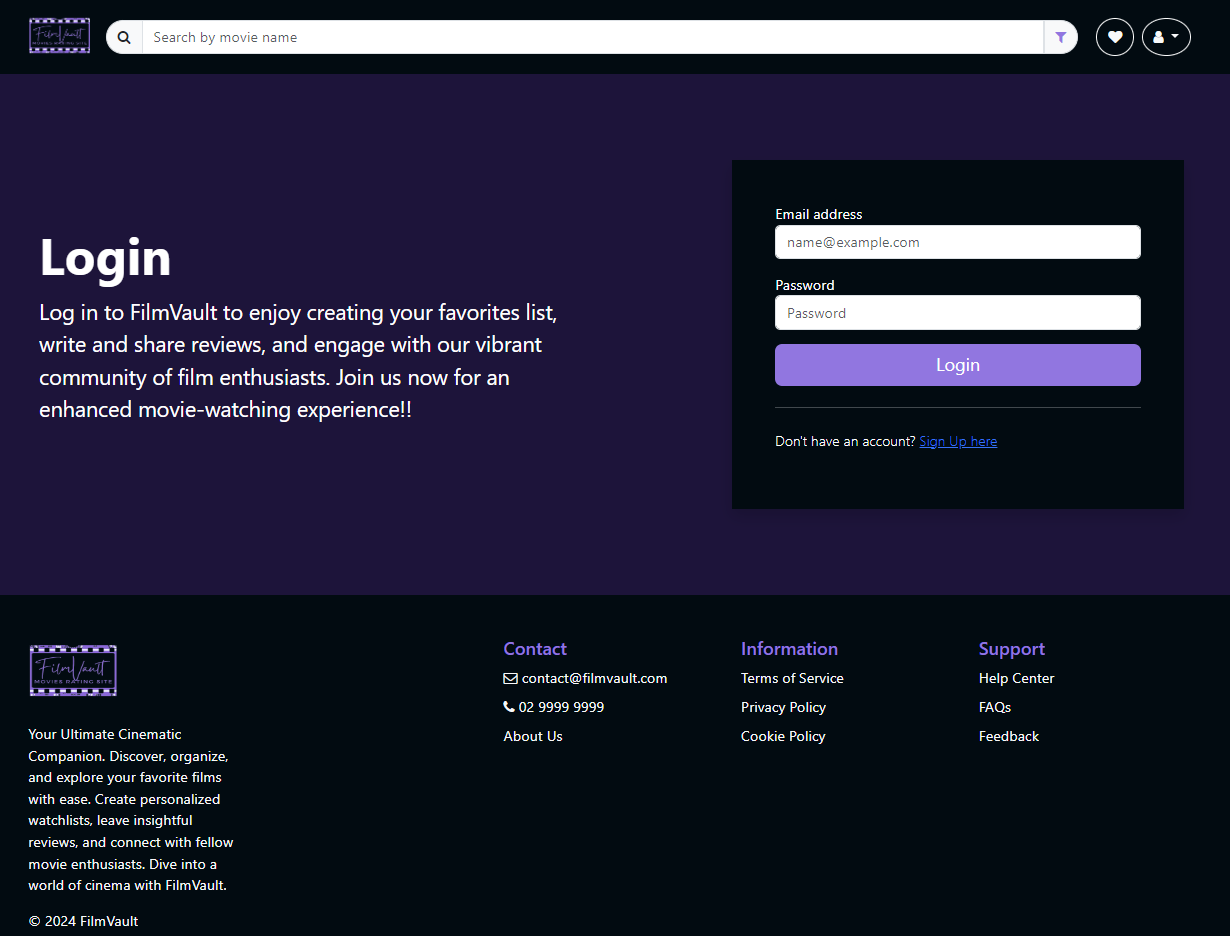The height and width of the screenshot is (936, 1230).
Task: Click into the Email address input
Action: click(957, 242)
